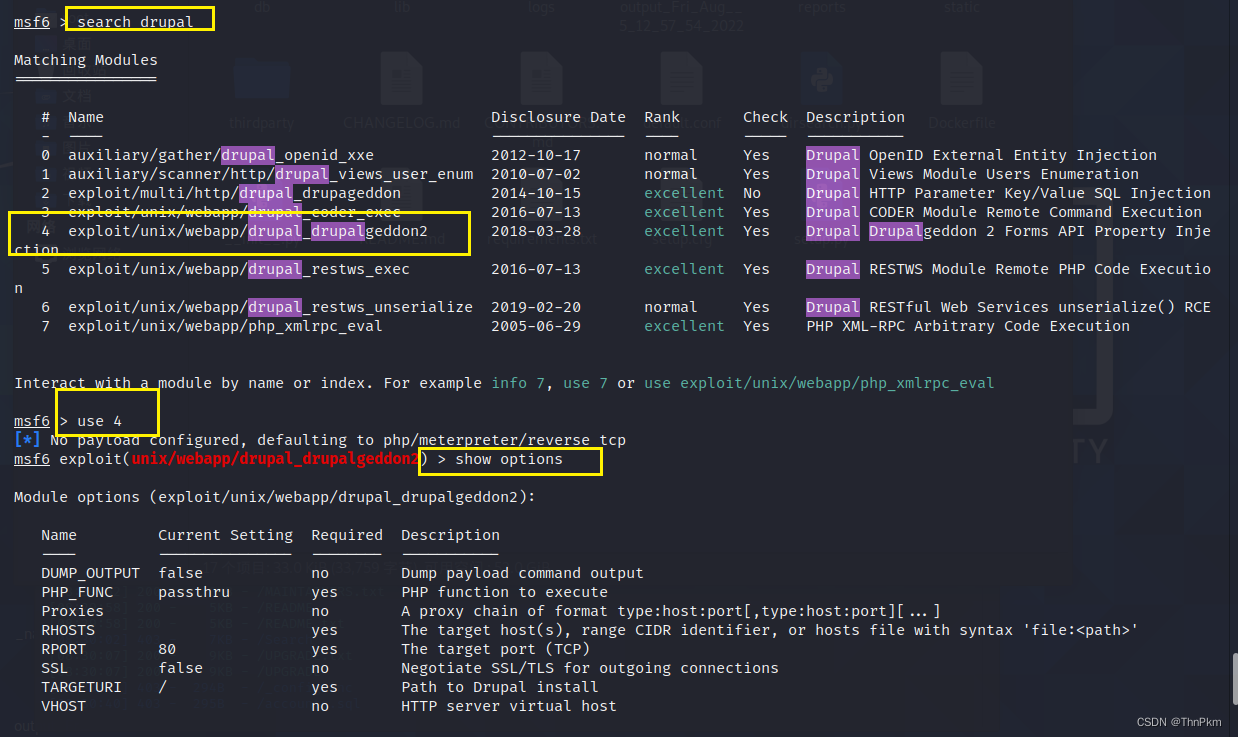Click 'Negotiate SSL/TLS for outgoing connections' description
The width and height of the screenshot is (1238, 737).
(x=590, y=668)
